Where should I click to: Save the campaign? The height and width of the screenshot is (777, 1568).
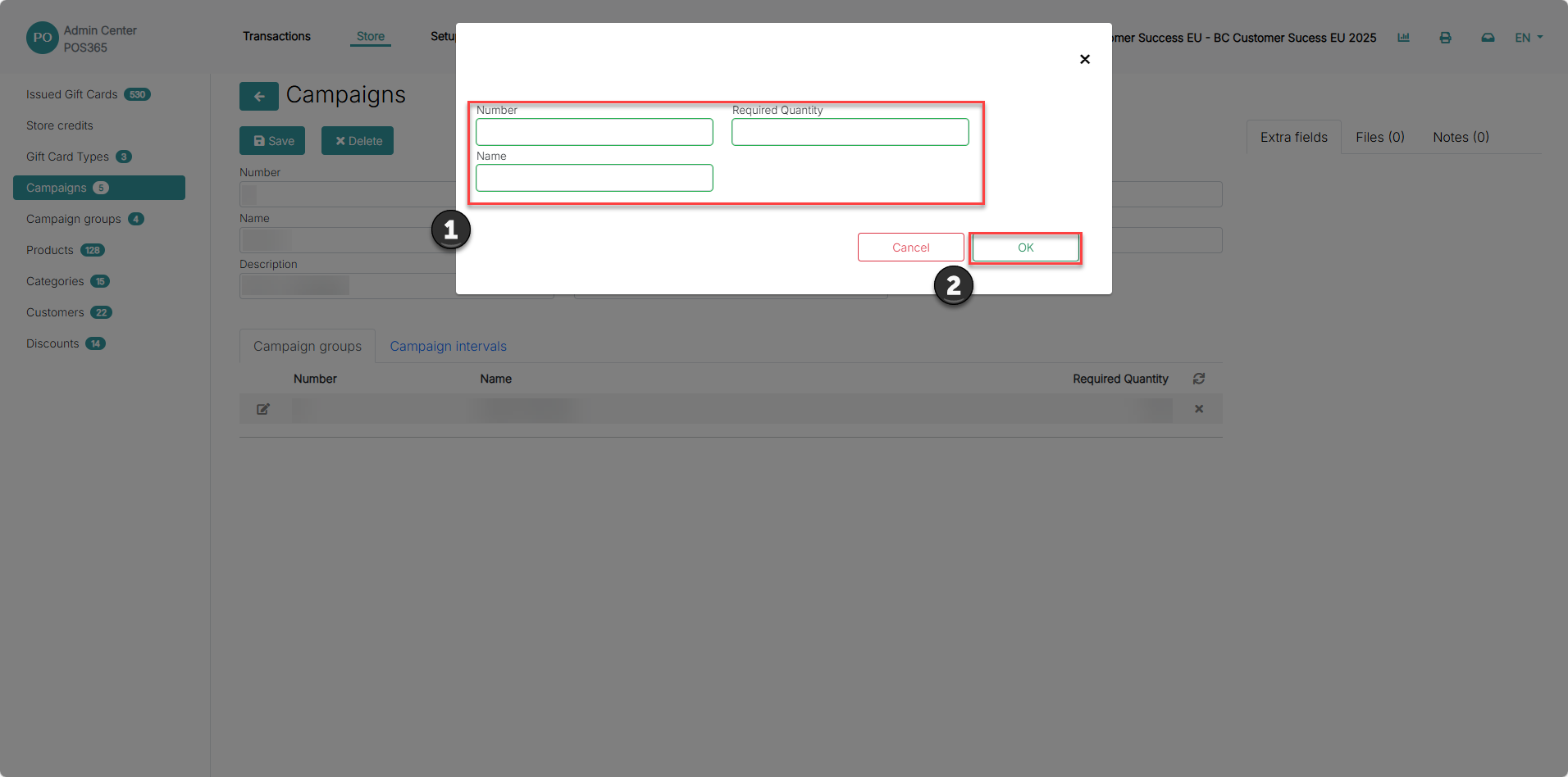272,141
